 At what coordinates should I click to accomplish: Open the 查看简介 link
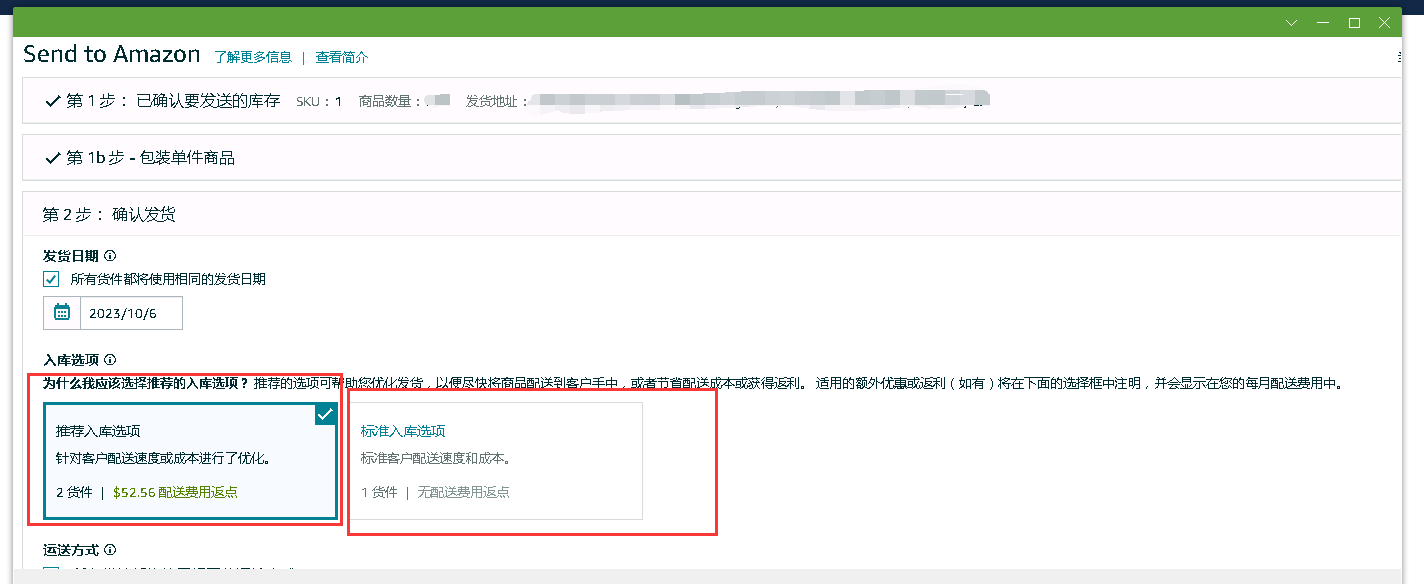click(x=342, y=58)
